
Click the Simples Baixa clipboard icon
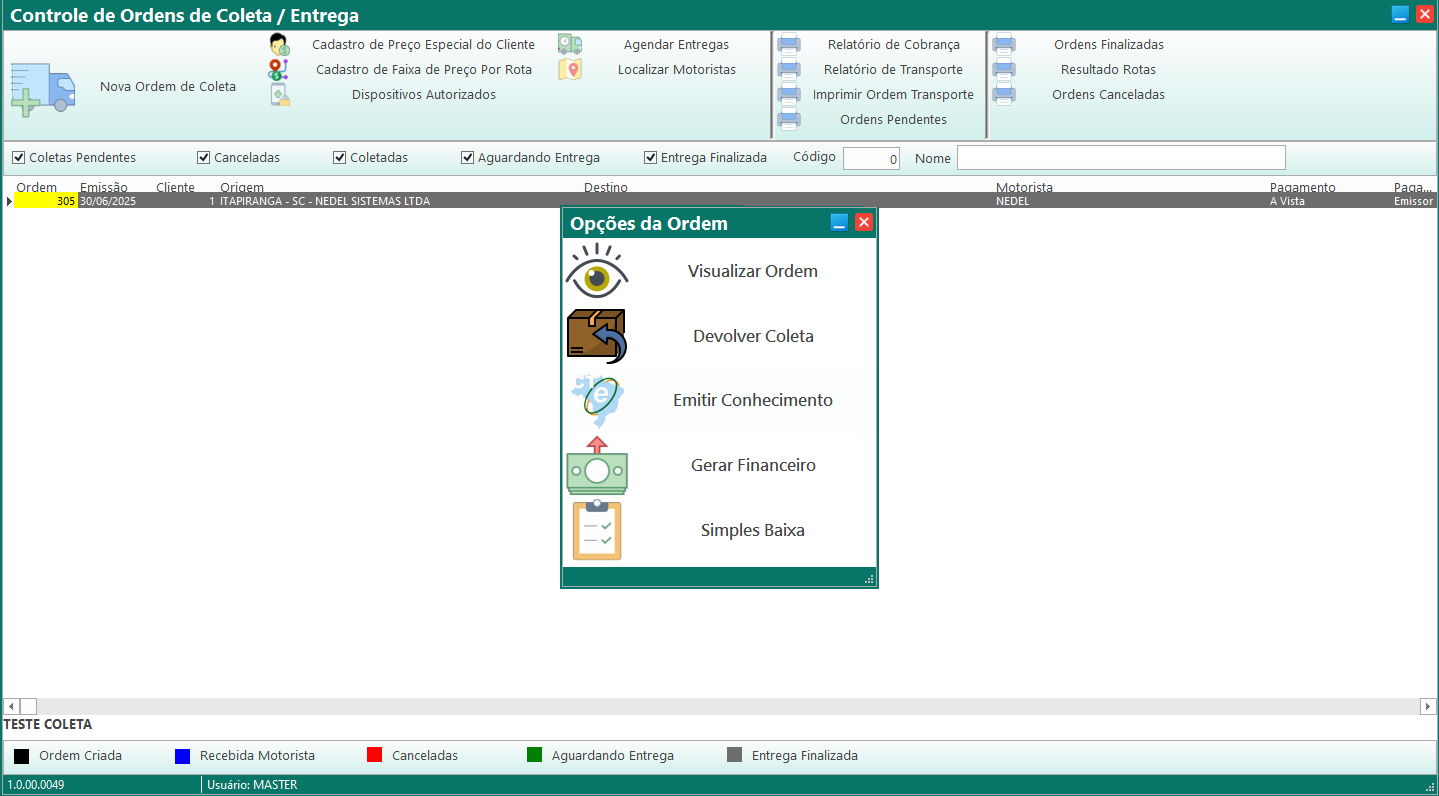597,530
